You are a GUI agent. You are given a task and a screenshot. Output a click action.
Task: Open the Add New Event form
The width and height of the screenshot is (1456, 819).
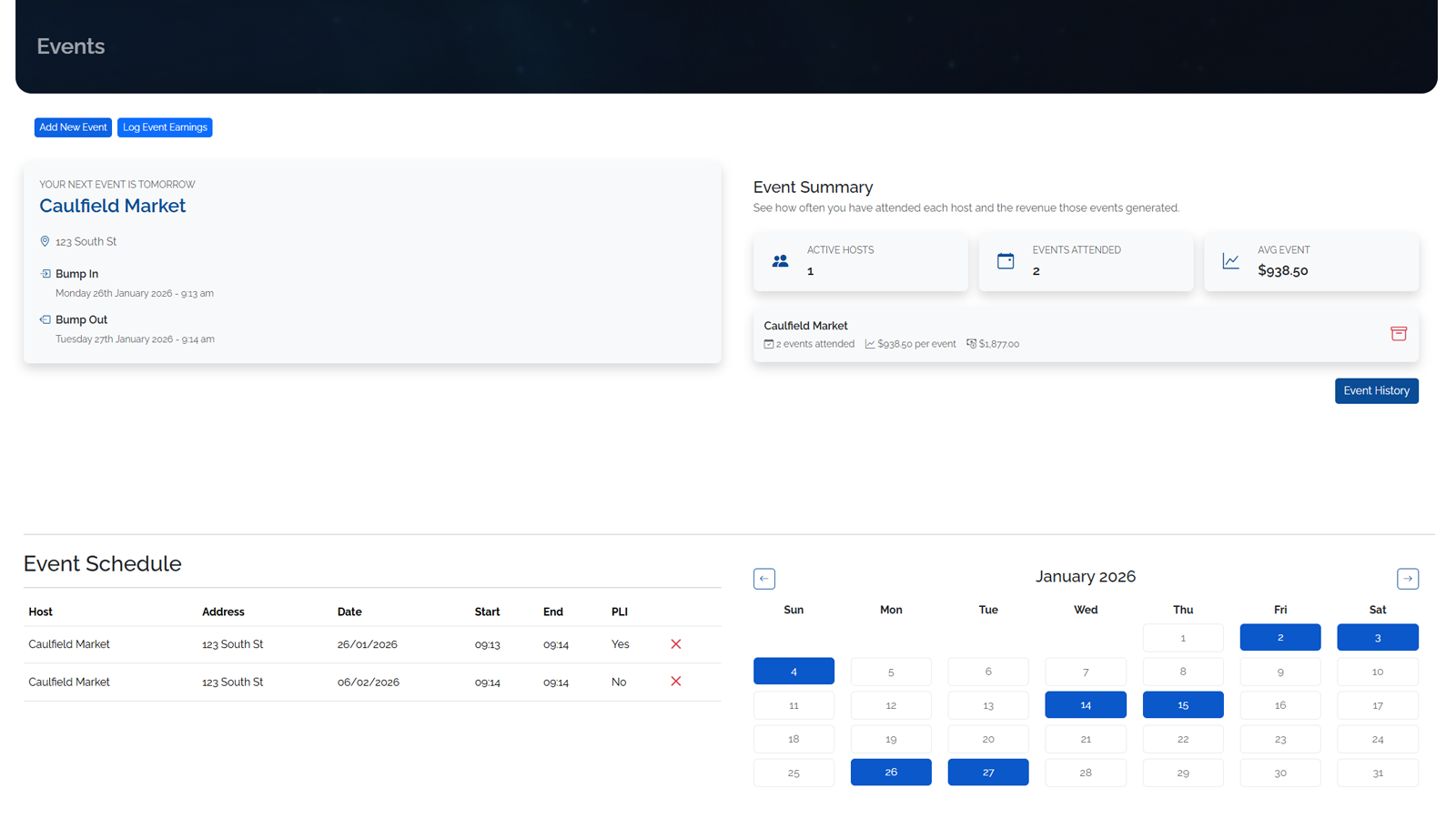[x=73, y=127]
